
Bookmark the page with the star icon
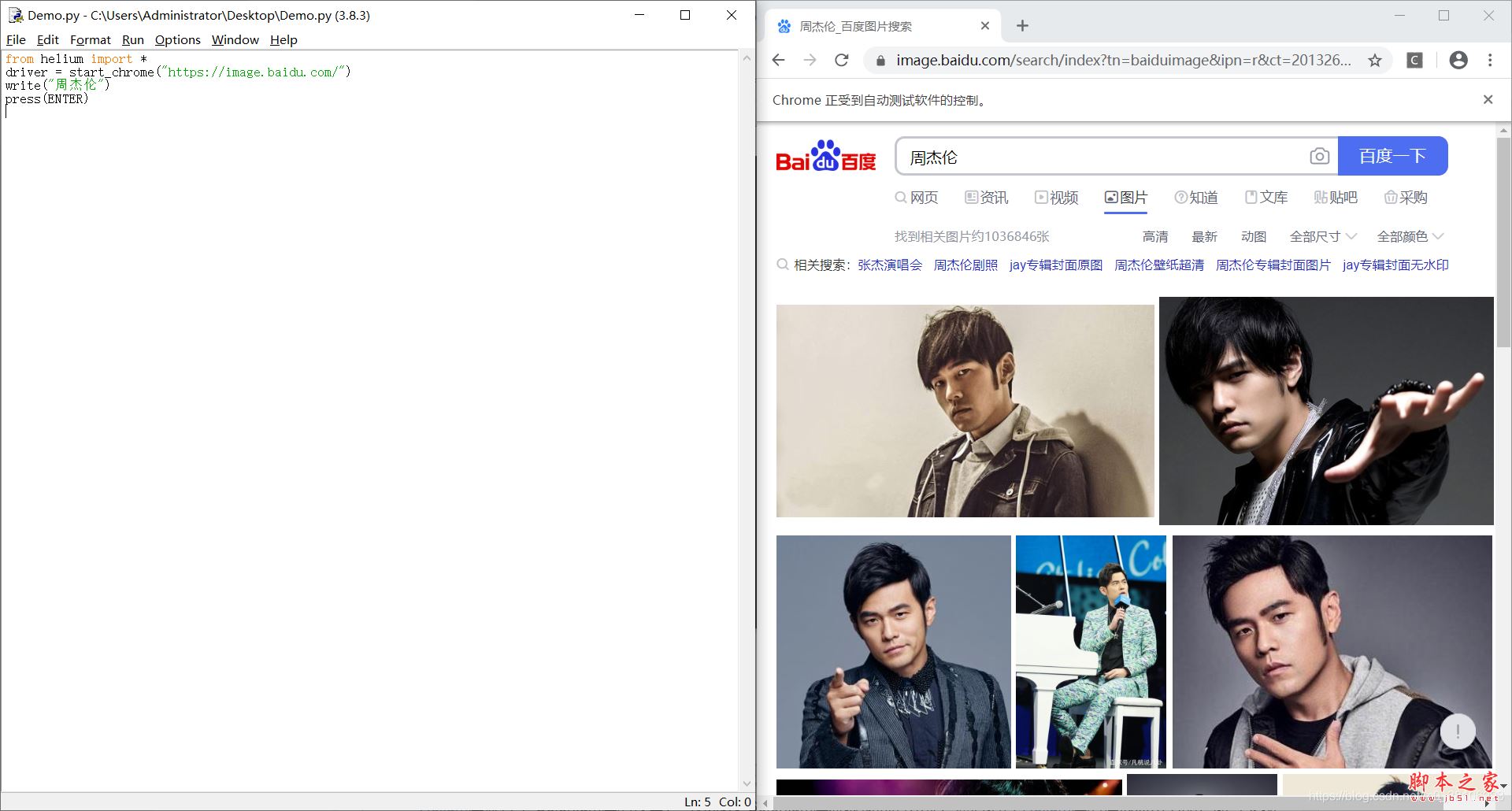click(1375, 59)
